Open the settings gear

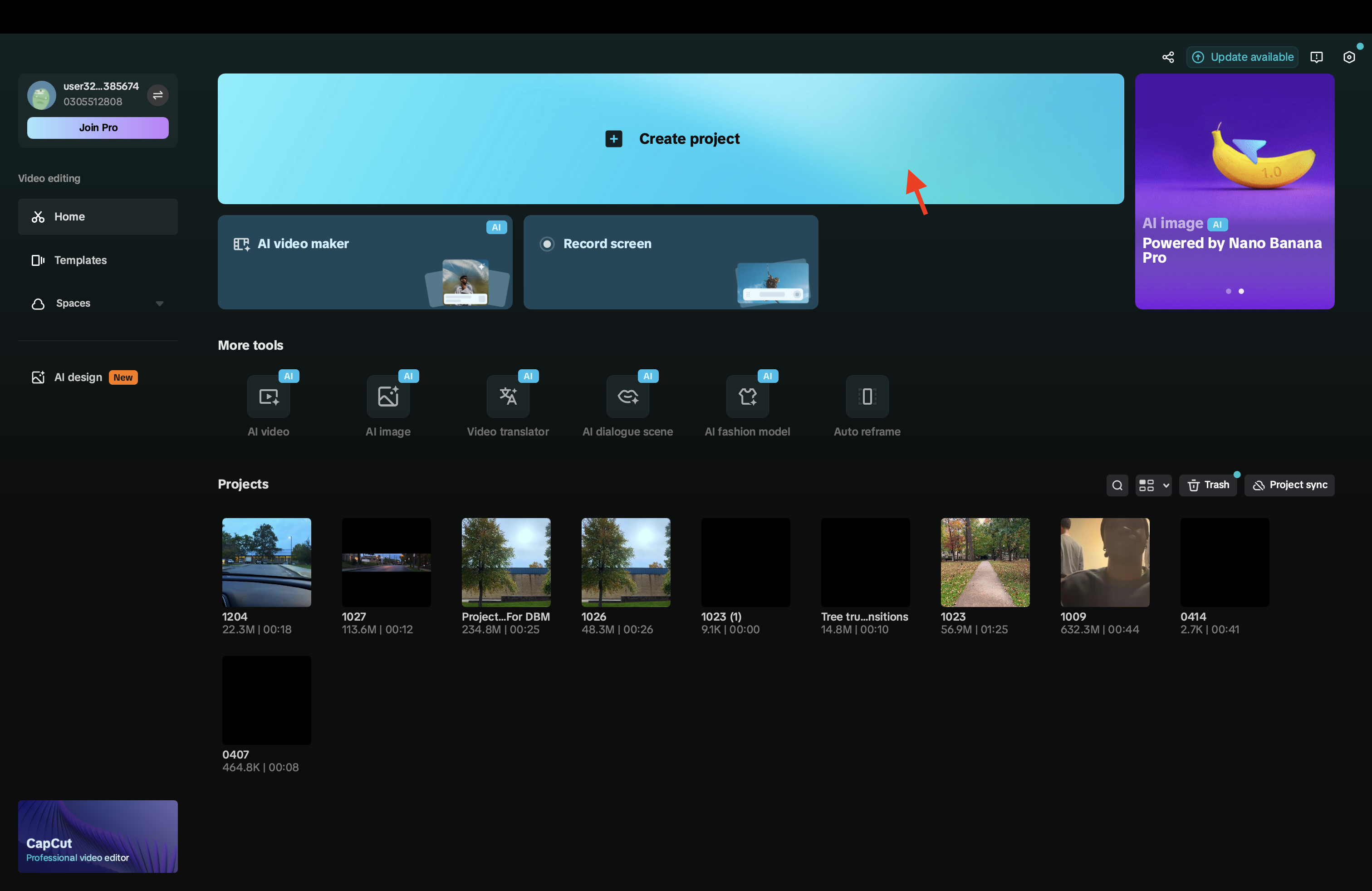click(1349, 56)
